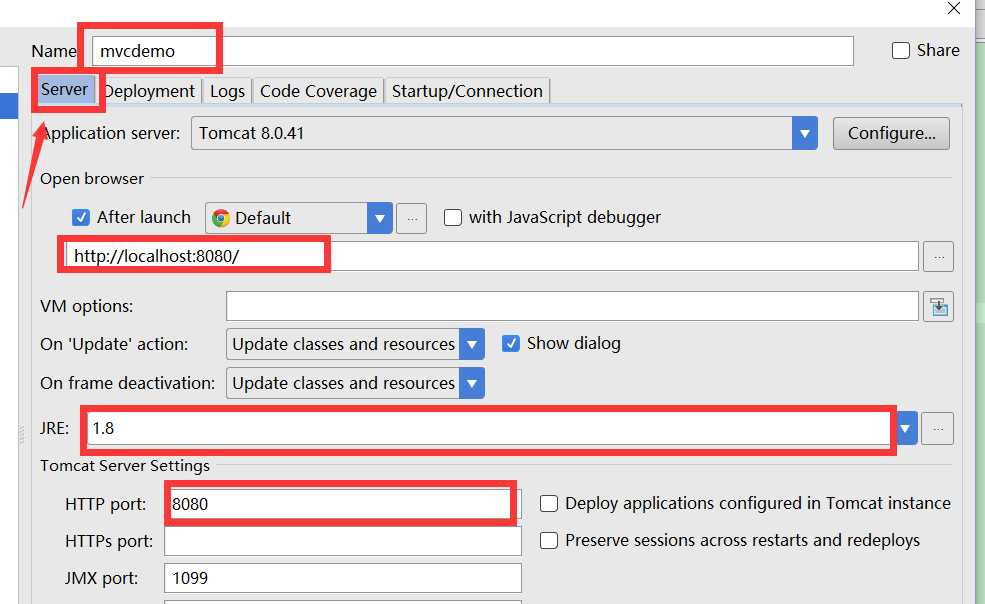Image resolution: width=985 pixels, height=604 pixels.
Task: Click the Chrome icon in browser dropdown
Action: [x=220, y=218]
